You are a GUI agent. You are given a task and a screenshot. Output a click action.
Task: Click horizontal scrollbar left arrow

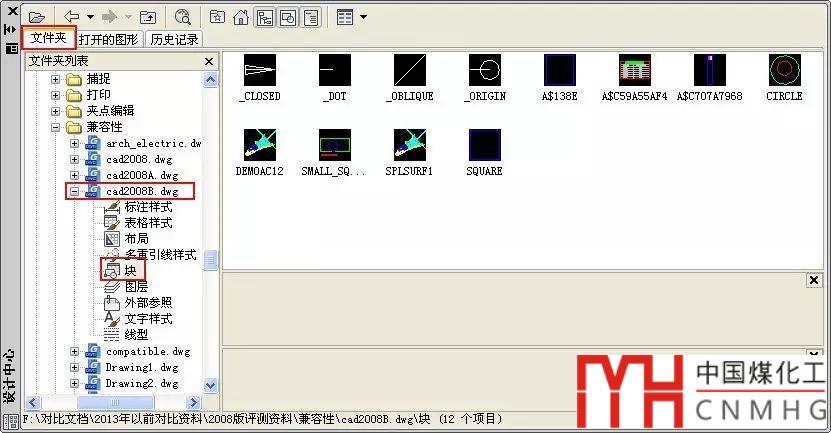coord(33,403)
